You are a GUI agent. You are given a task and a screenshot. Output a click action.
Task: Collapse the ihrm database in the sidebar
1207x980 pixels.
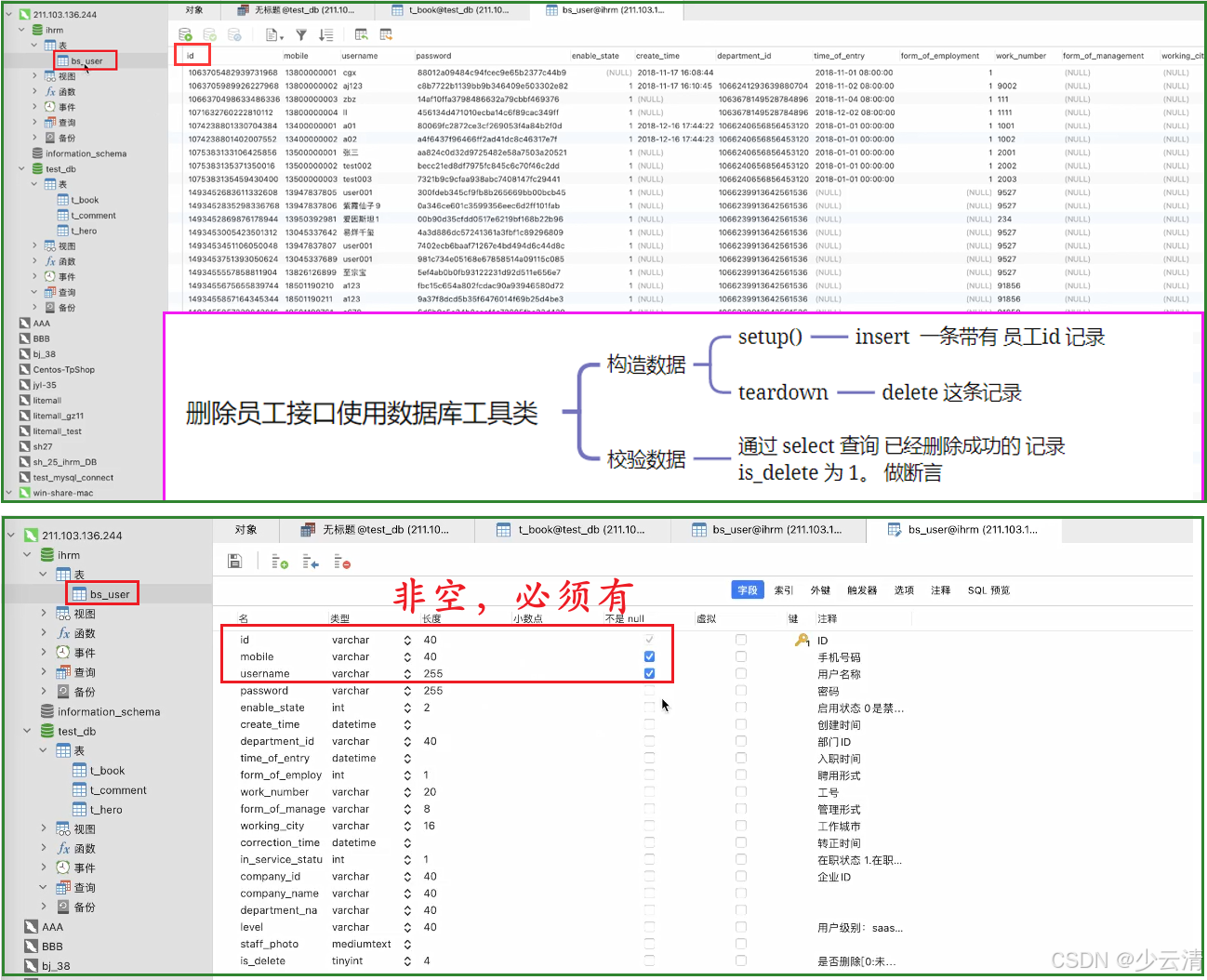(x=26, y=554)
